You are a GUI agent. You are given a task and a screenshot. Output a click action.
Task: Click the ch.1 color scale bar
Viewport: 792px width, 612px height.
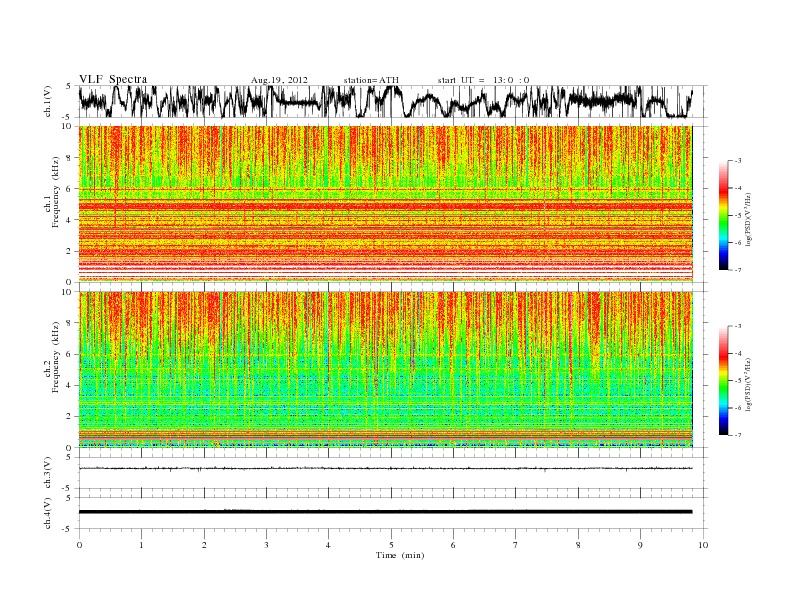(723, 215)
